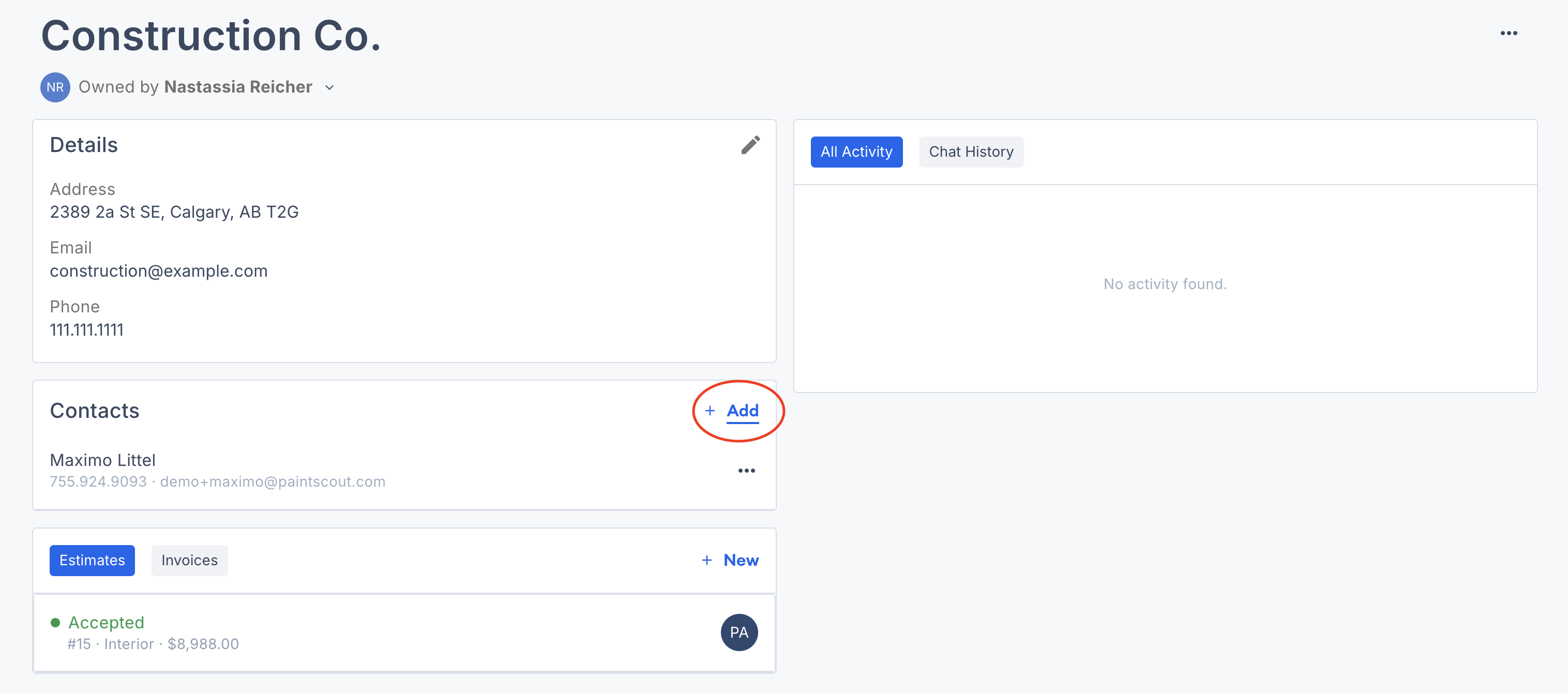Select the Maximo Littel contact name
The image size is (1568, 693).
coord(102,460)
